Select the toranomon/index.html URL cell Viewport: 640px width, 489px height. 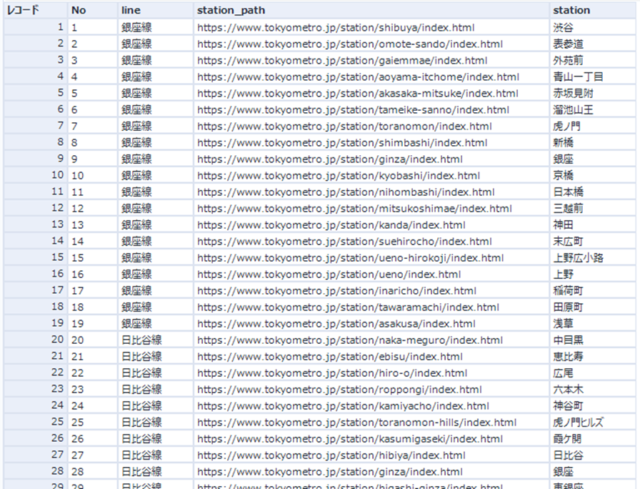pos(371,126)
